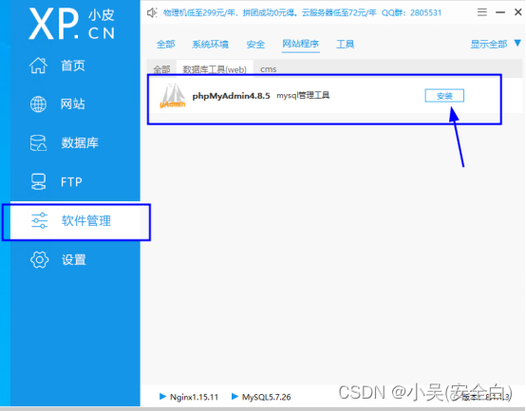Open the hamburger menu icon
The height and width of the screenshot is (411, 526).
482,12
